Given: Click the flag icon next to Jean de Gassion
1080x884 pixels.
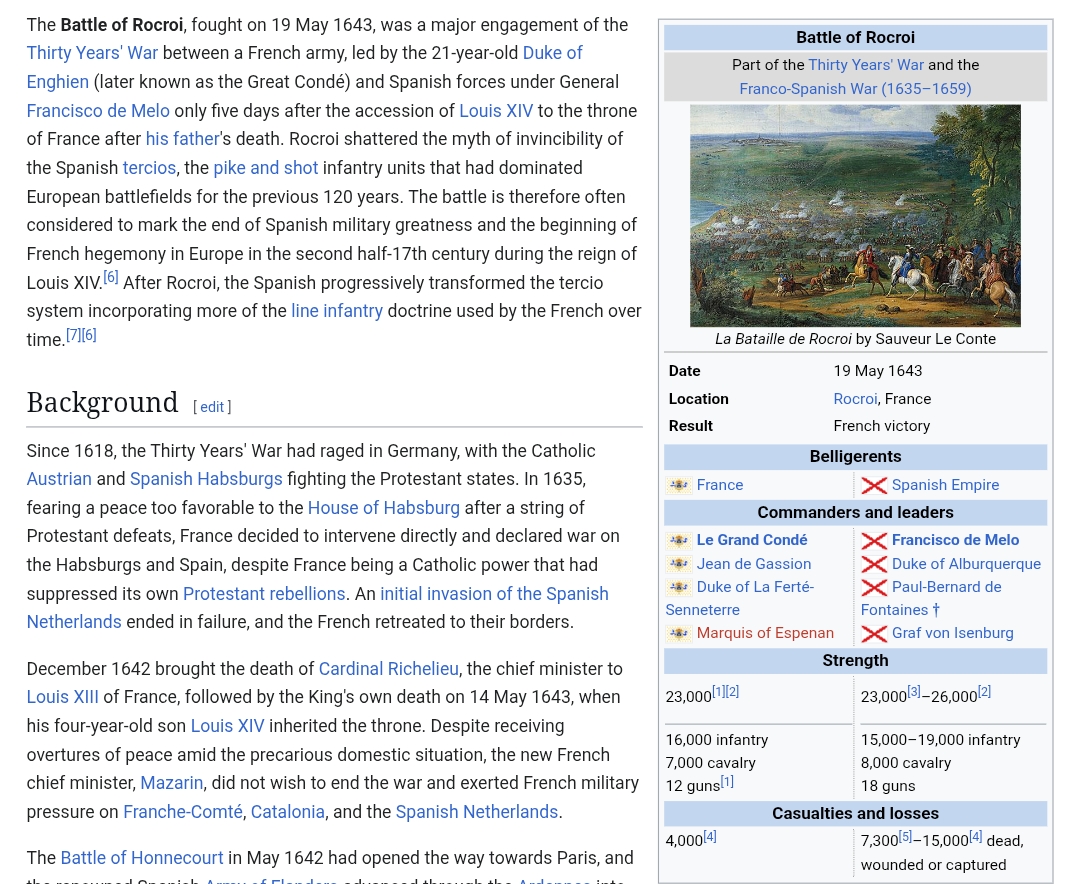Looking at the screenshot, I should (x=678, y=564).
